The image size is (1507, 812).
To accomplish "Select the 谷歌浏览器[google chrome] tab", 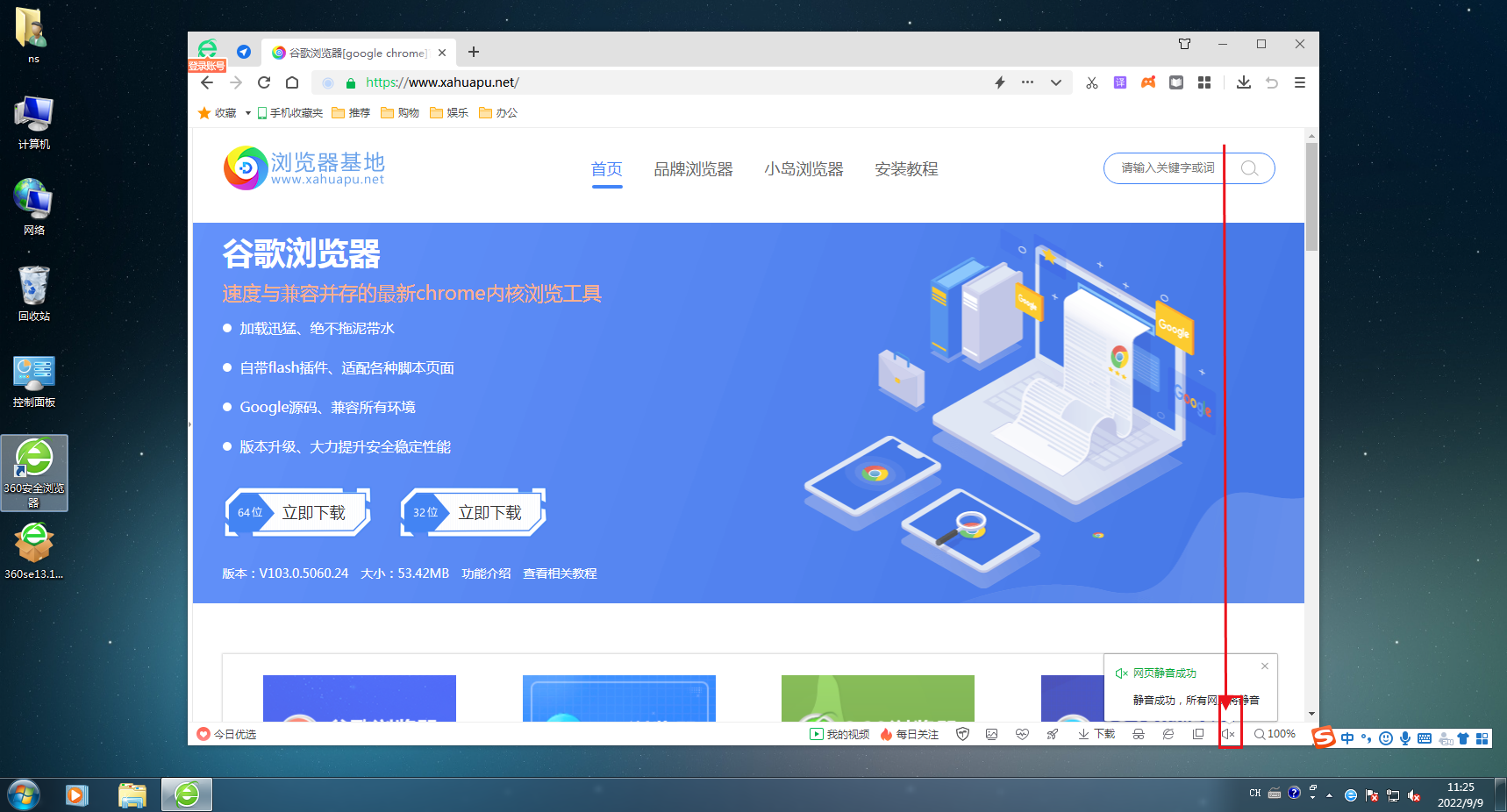I will coord(358,53).
